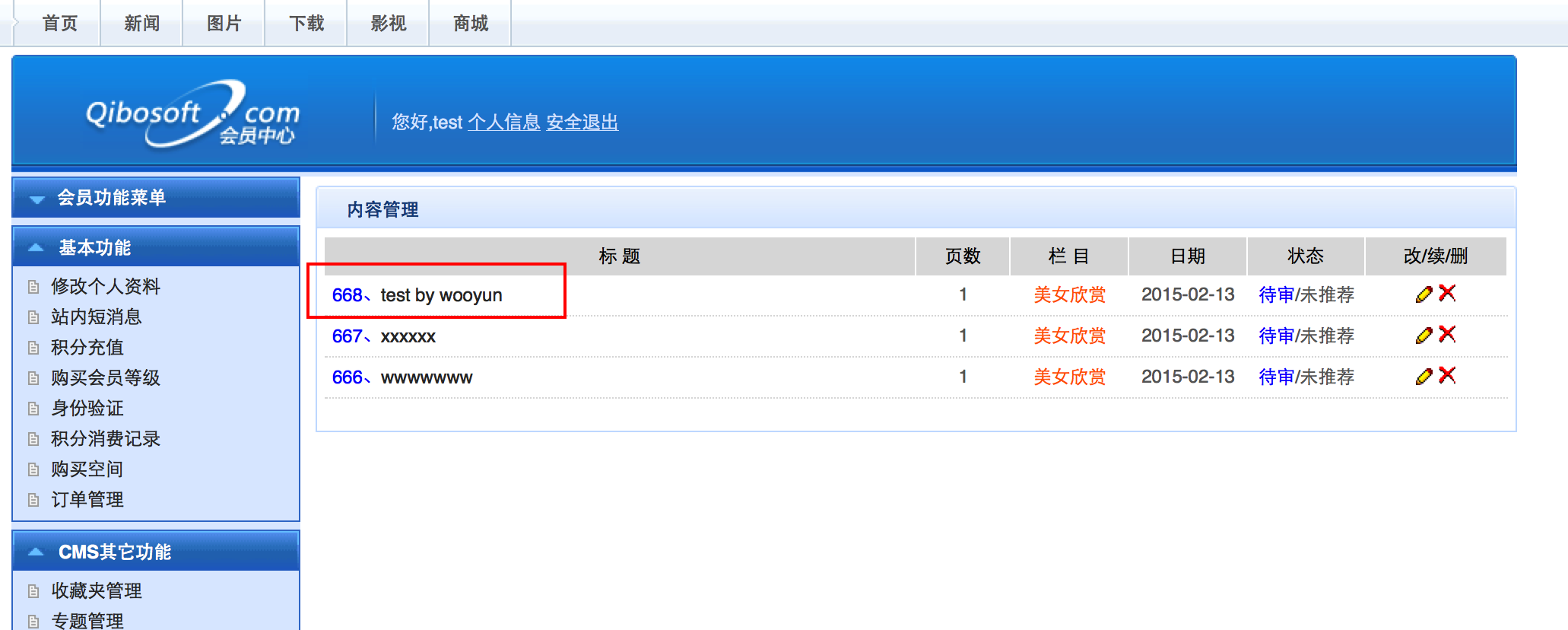This screenshot has height=630, width=1568.
Task: Edit post 667 with the pencil icon
Action: pyautogui.click(x=1424, y=335)
